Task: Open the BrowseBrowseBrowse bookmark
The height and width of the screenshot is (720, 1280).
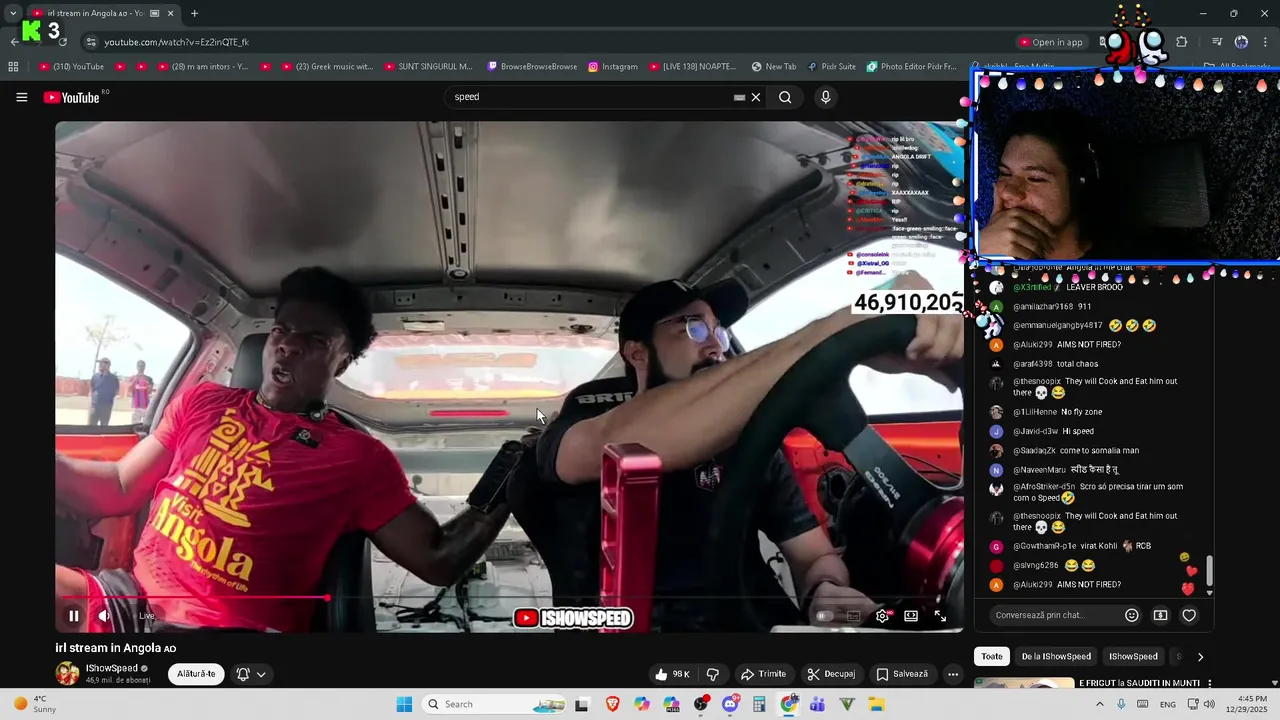Action: [x=532, y=67]
